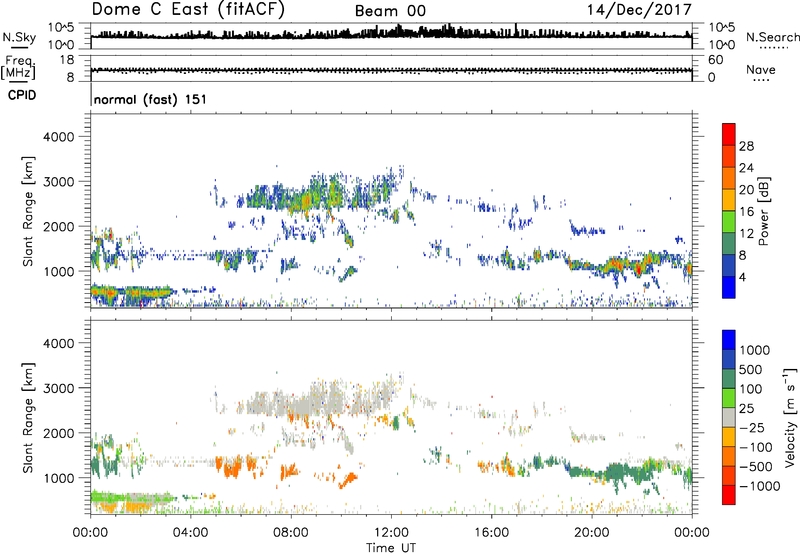Viewport: 800px width, 554px height.
Task: Click the yellow segment of the power colorbar
Action: point(729,200)
